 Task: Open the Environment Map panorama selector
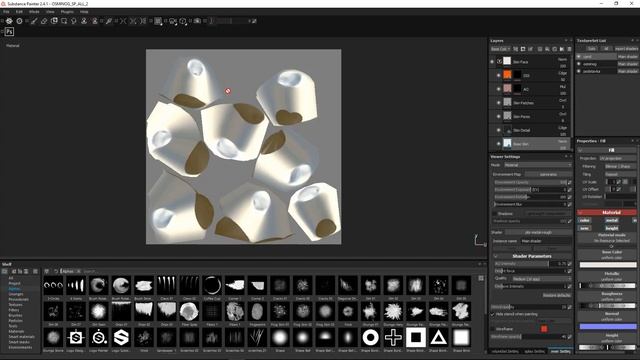click(x=548, y=174)
